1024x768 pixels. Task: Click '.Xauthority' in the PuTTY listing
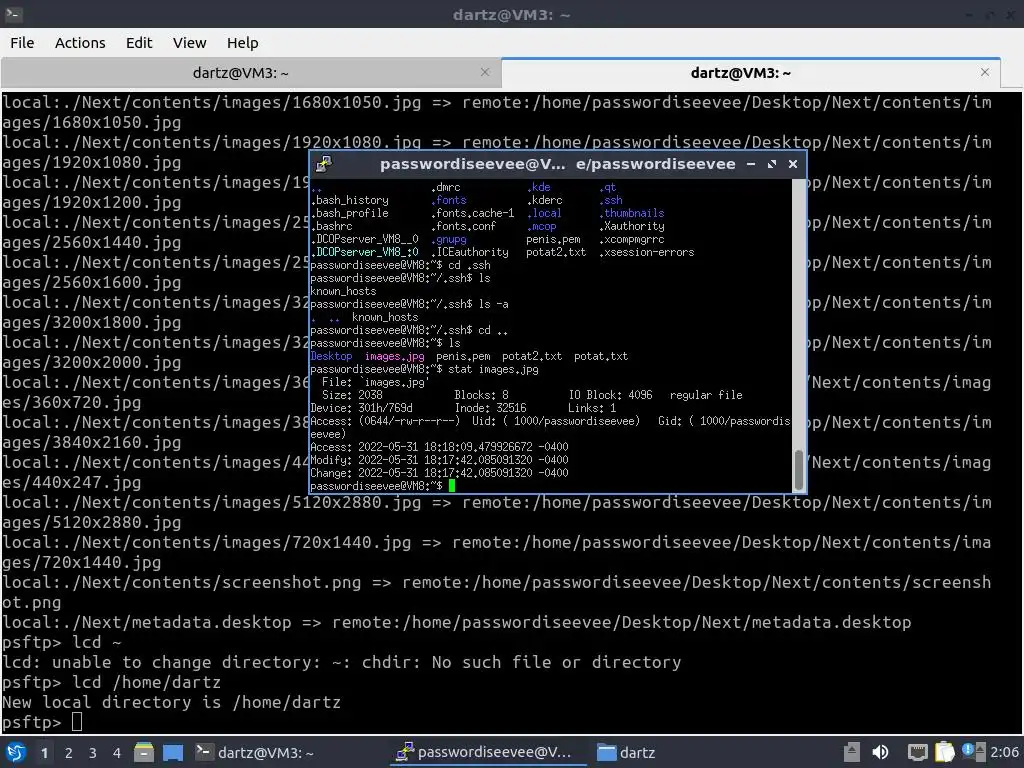(632, 226)
